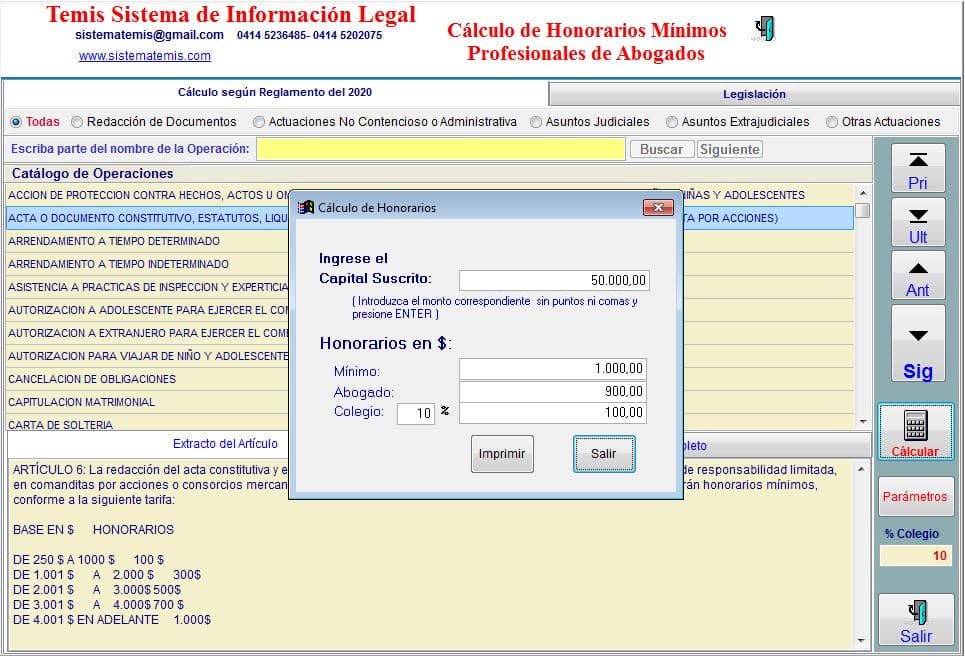Image resolution: width=965 pixels, height=656 pixels.
Task: Click the exit door icon in header
Action: click(765, 30)
